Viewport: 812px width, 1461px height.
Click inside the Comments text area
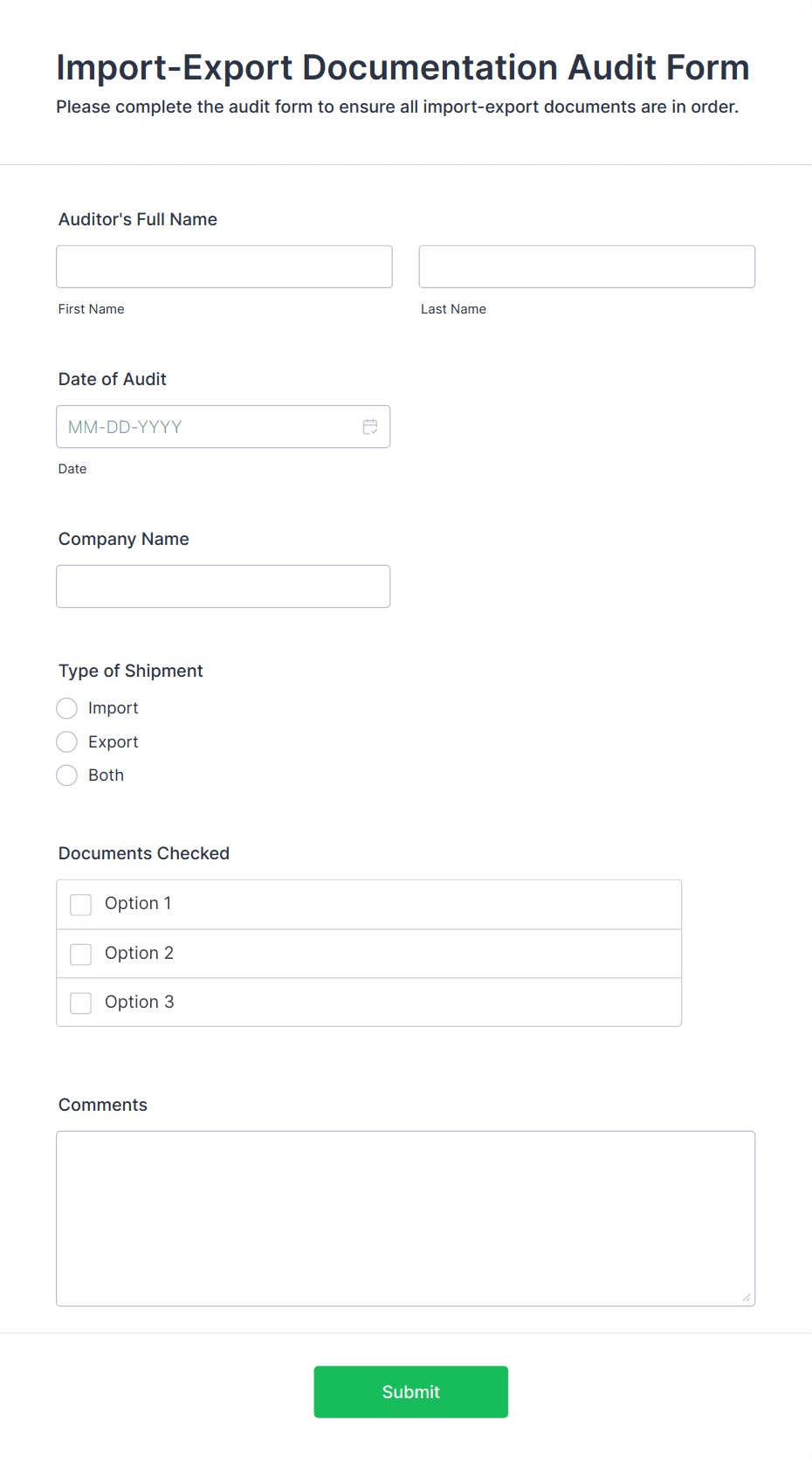coord(406,1219)
